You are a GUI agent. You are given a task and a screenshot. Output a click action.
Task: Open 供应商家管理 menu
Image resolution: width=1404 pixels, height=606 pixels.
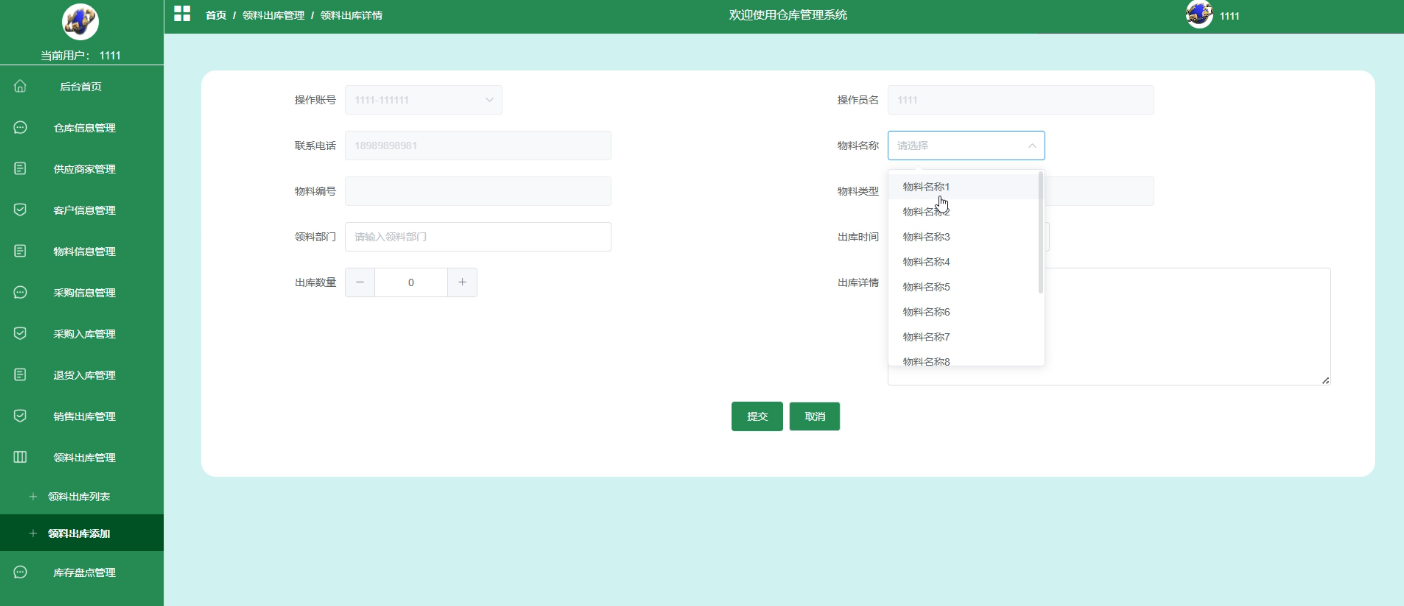click(x=82, y=169)
